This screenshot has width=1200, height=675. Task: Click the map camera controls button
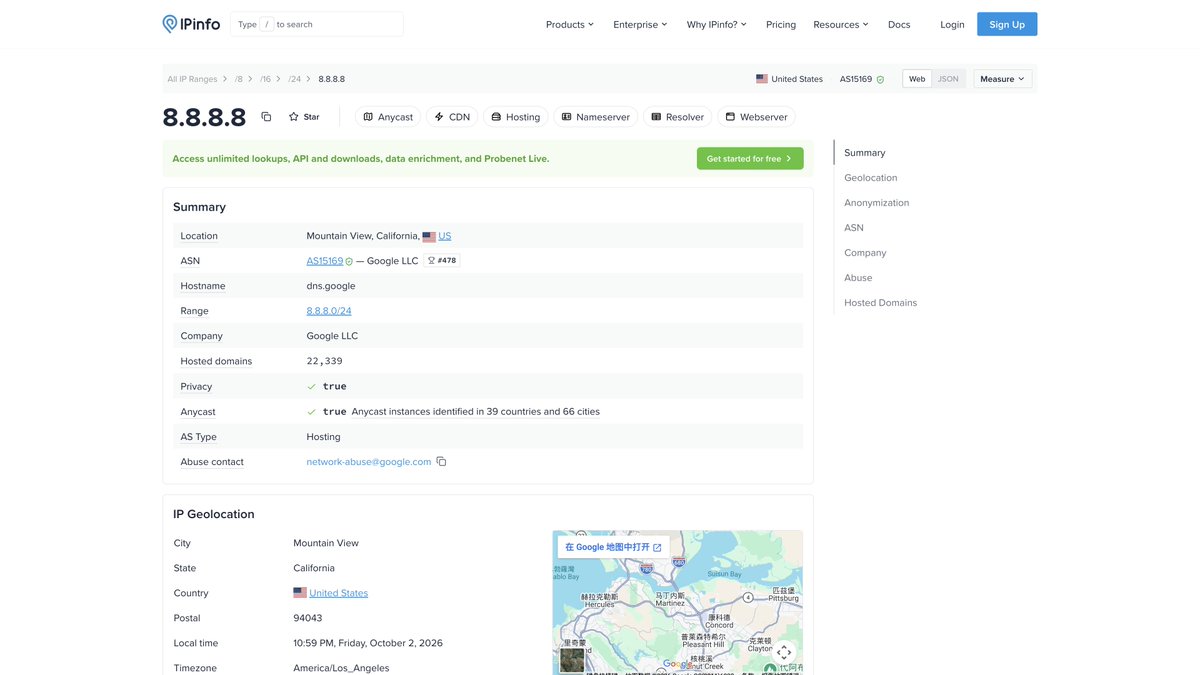tap(784, 653)
